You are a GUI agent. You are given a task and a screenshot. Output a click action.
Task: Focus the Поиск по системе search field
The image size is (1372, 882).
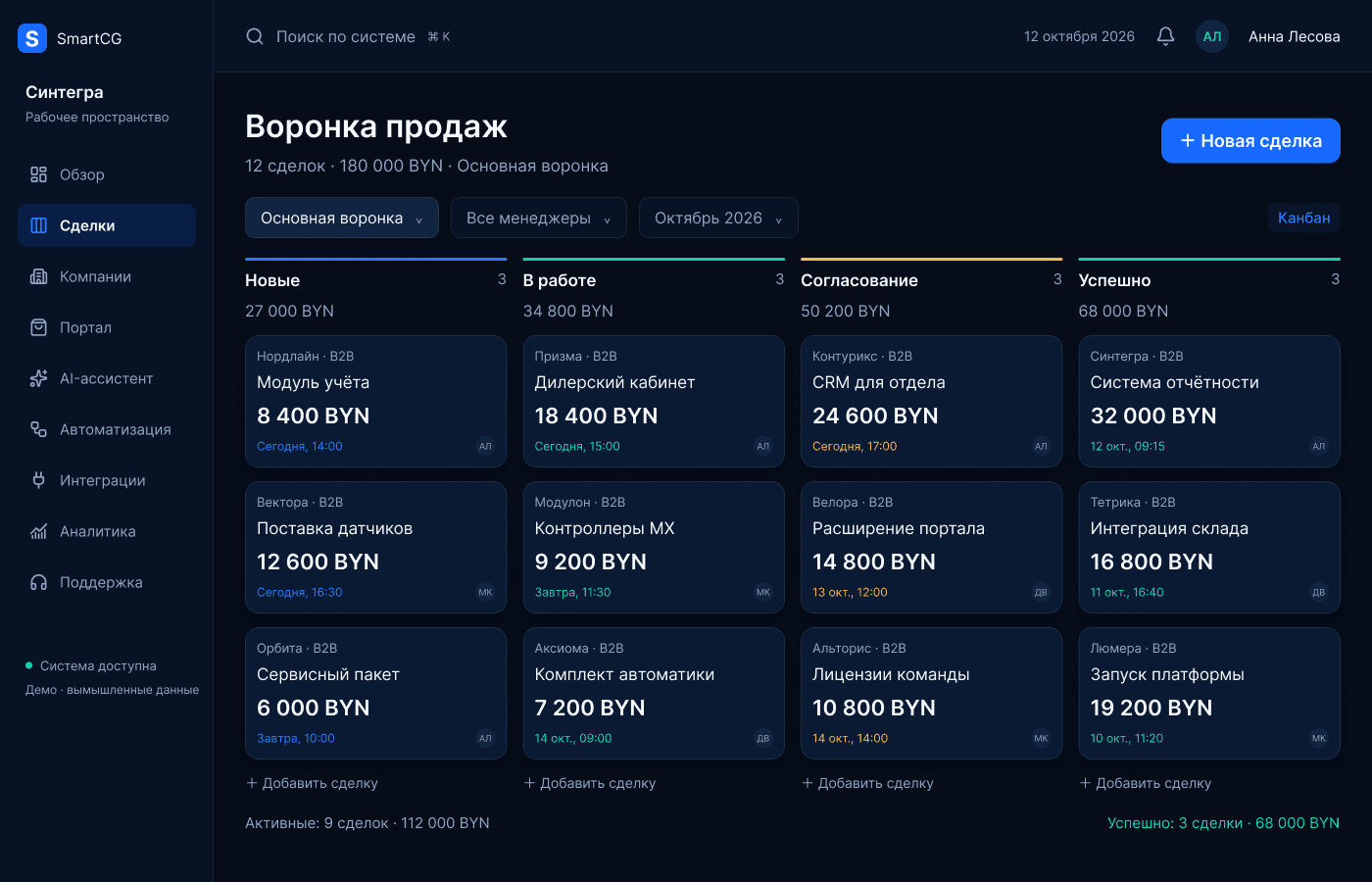348,36
